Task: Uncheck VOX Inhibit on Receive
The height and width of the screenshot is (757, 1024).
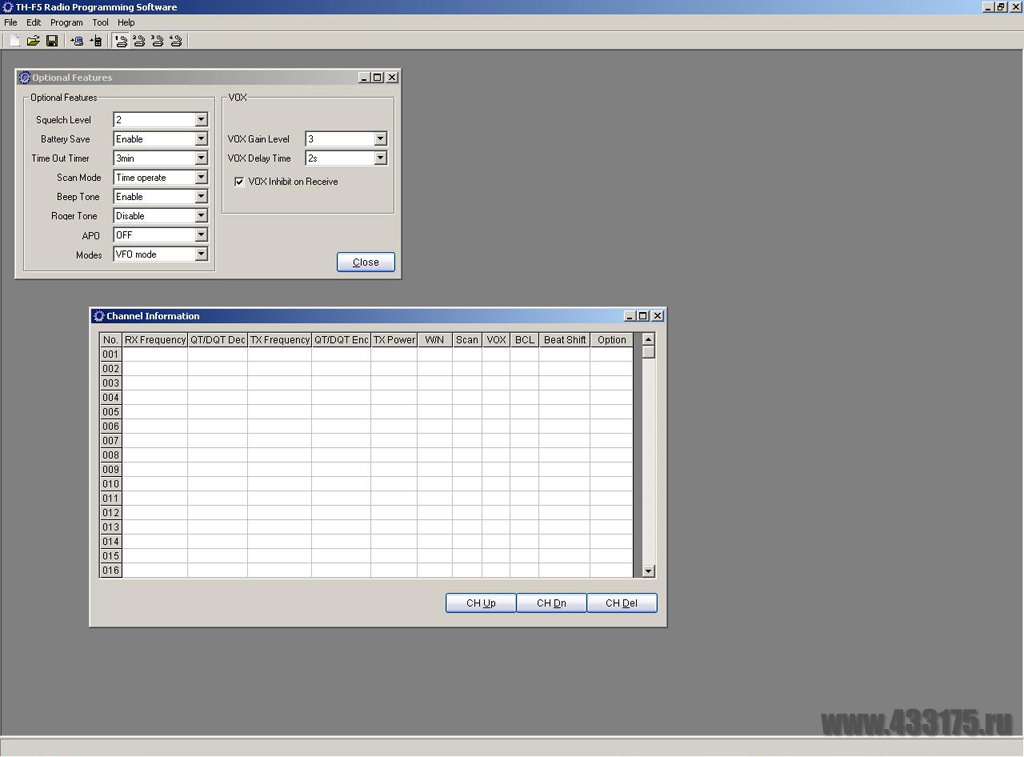Action: pyautogui.click(x=239, y=182)
